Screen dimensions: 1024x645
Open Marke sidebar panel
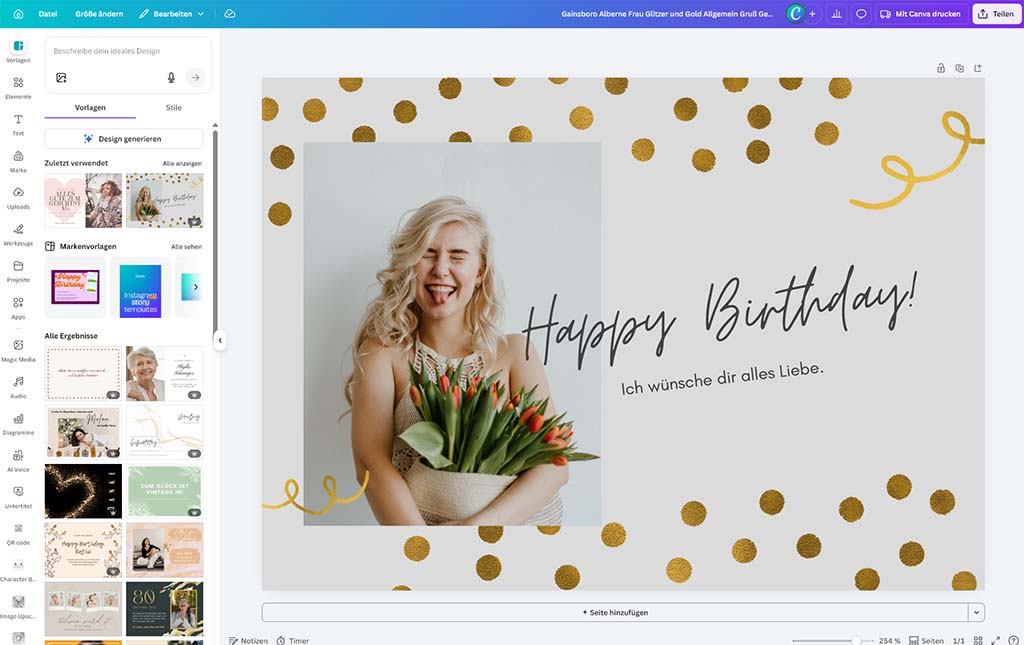(18, 161)
